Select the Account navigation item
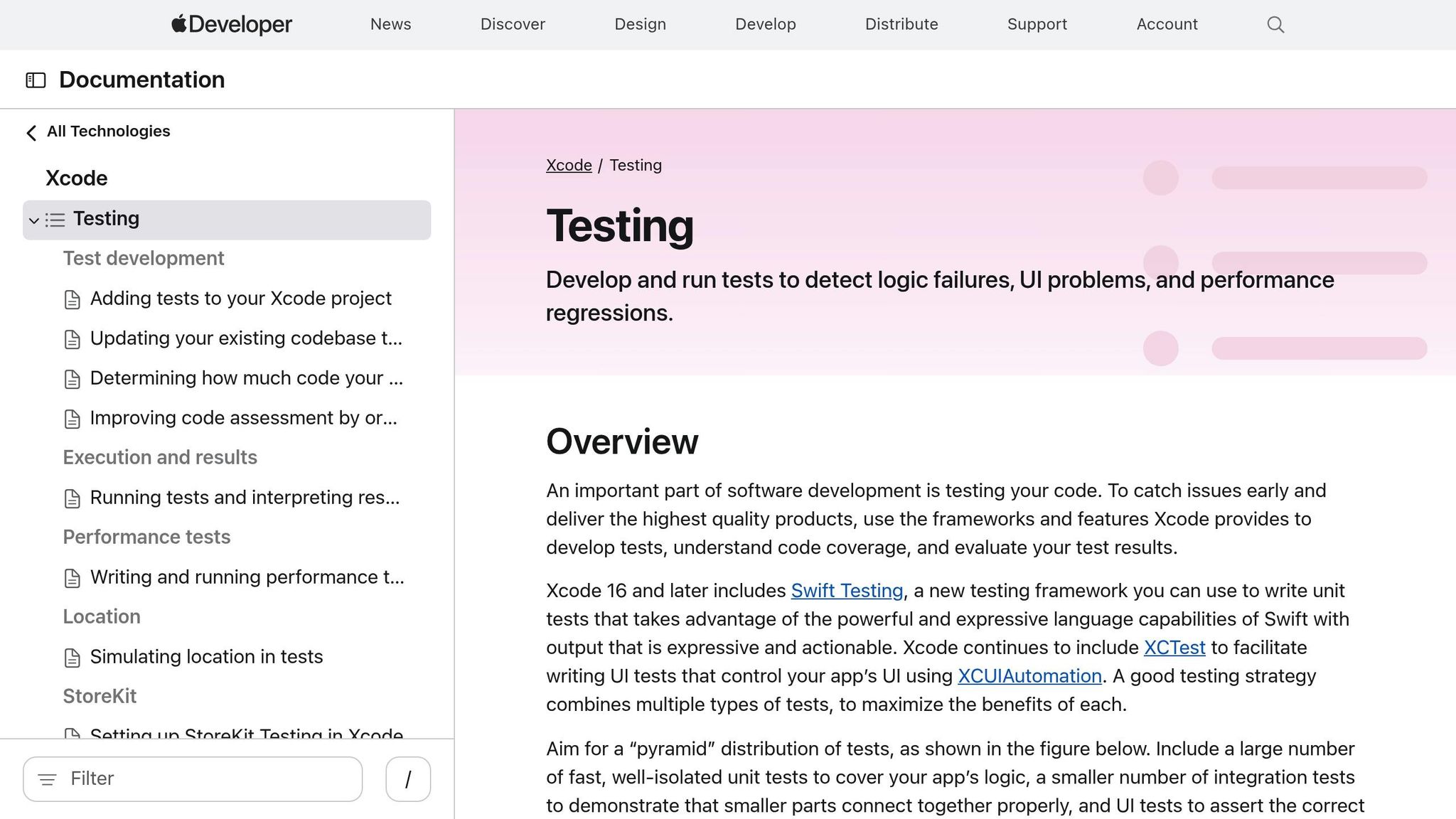Screen dimensions: 1456x819 (1167, 24)
